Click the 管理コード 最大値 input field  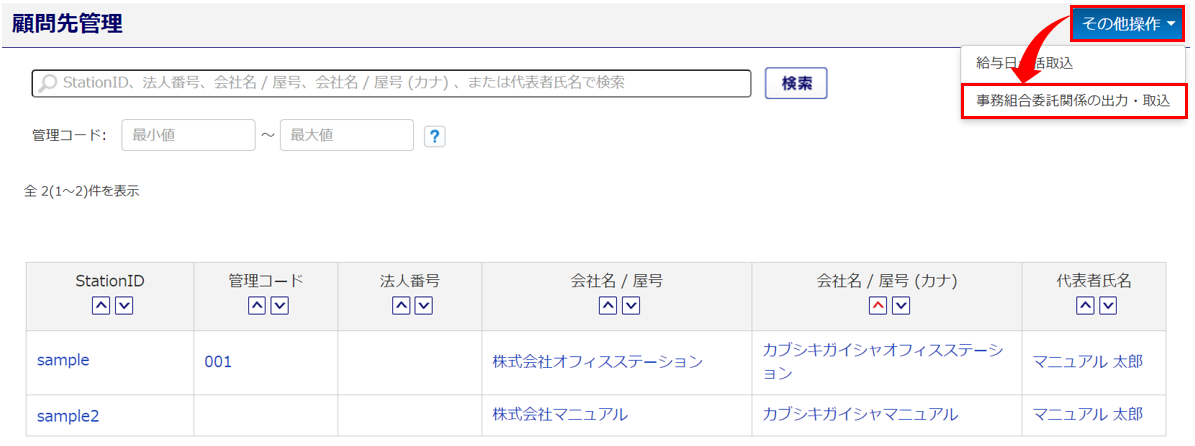(x=346, y=135)
